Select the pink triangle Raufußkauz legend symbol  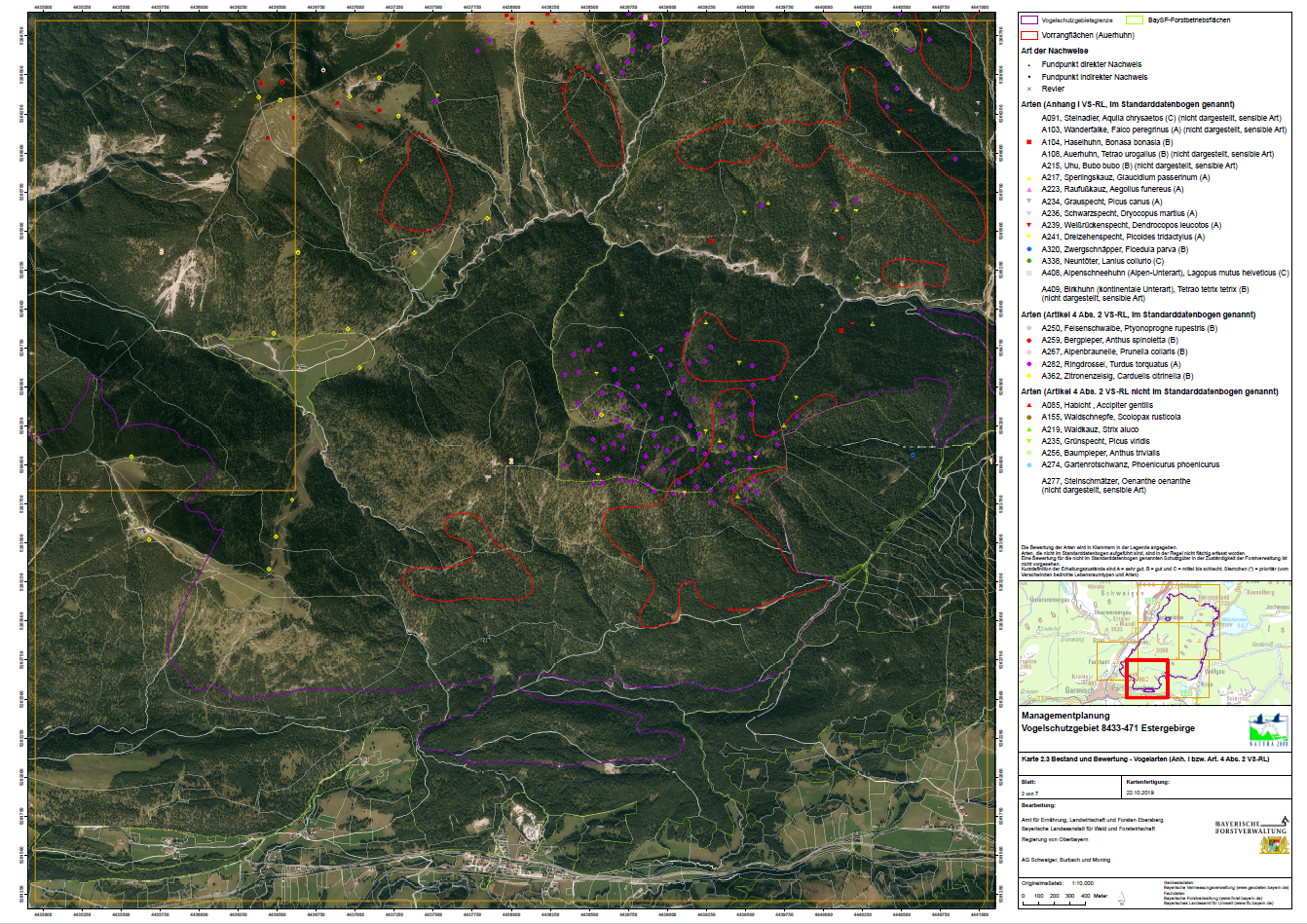pos(1029,190)
